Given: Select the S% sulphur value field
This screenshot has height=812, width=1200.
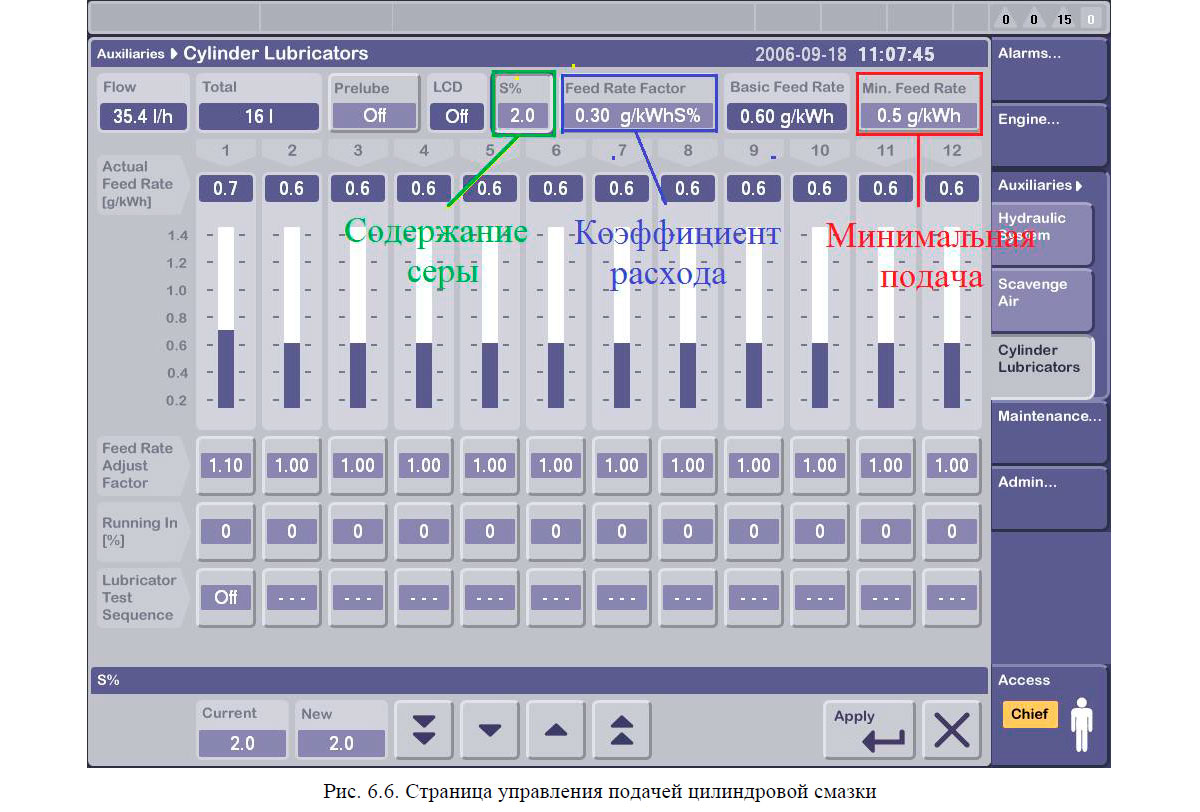Looking at the screenshot, I should (523, 115).
